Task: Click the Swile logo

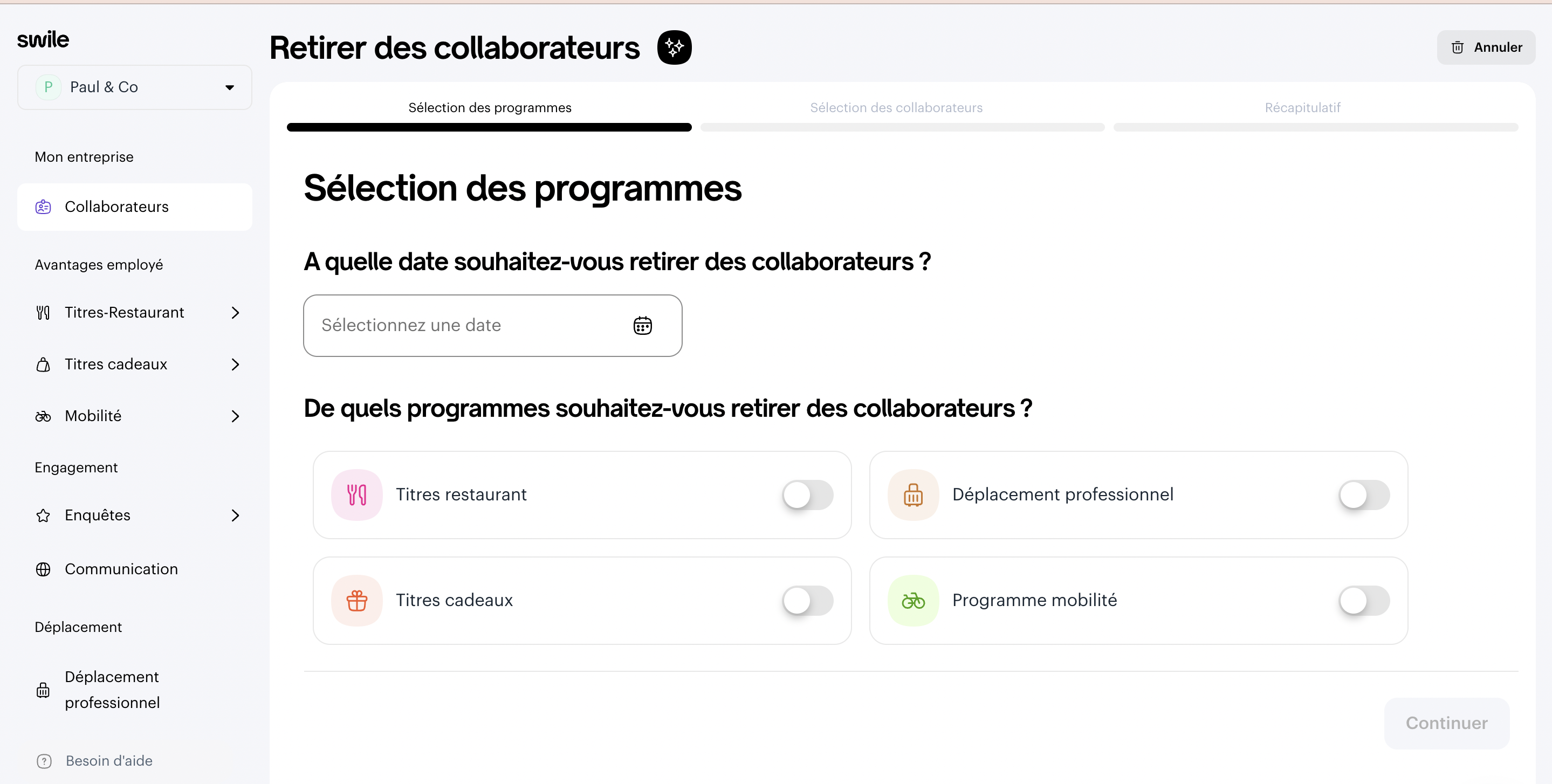Action: coord(43,40)
